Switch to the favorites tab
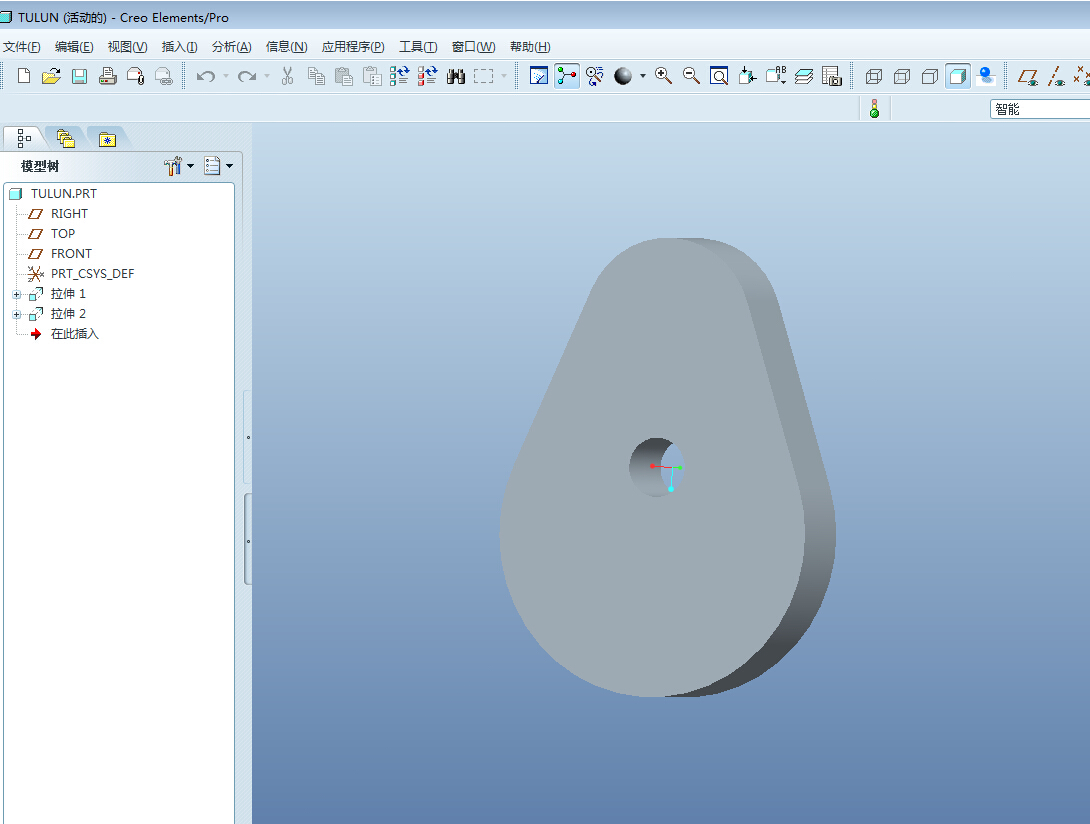 (x=107, y=139)
